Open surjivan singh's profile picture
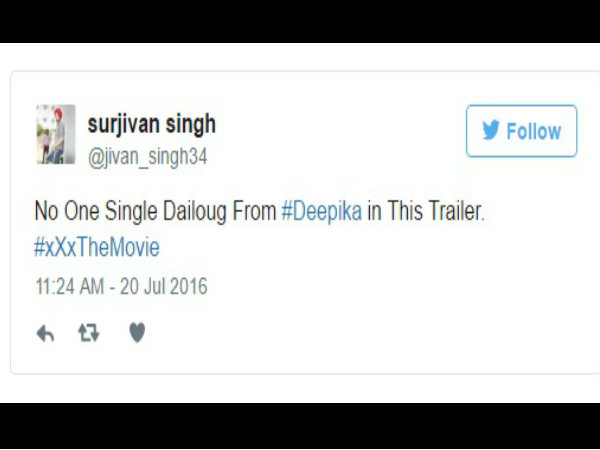600x450 pixels. click(x=56, y=134)
